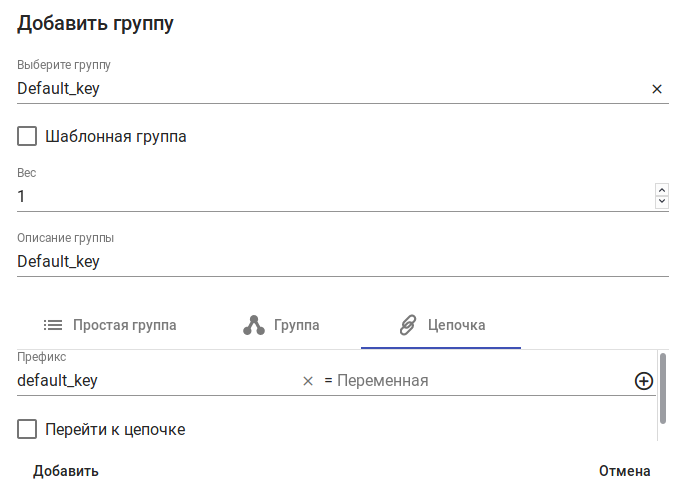Clear the default_key prefix value

pyautogui.click(x=308, y=381)
